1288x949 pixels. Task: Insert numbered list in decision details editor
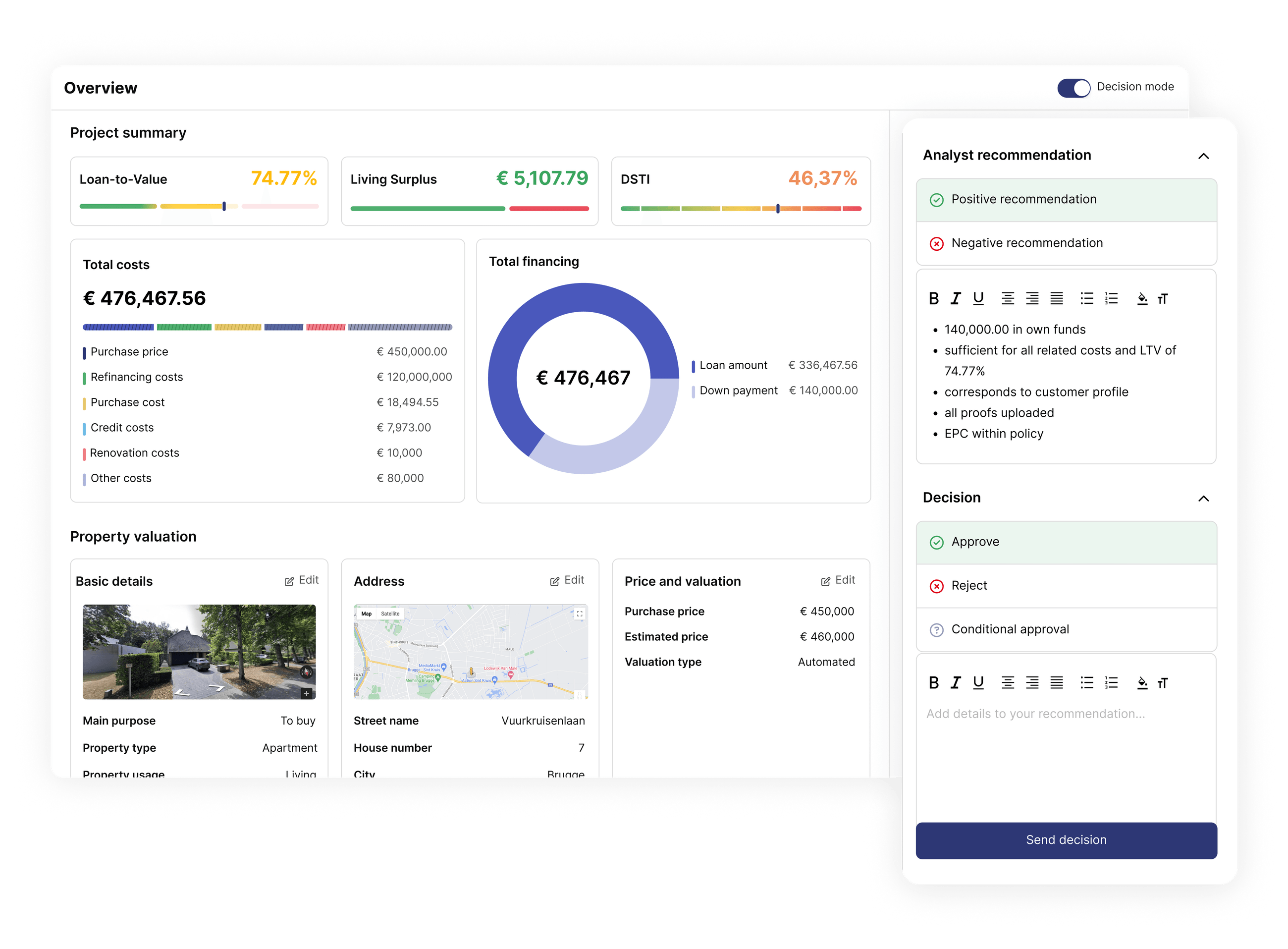coord(1111,682)
